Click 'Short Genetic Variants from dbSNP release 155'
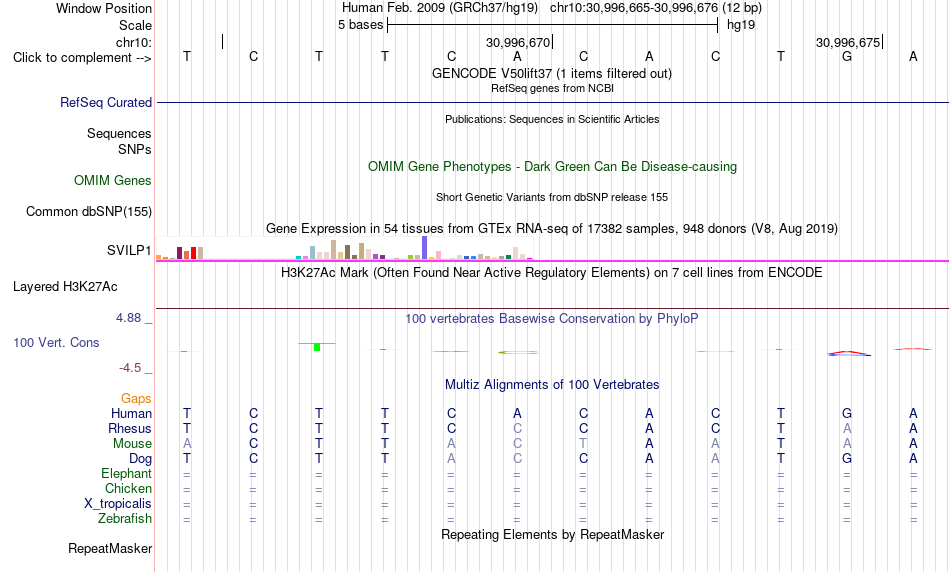The width and height of the screenshot is (950, 572). click(551, 198)
